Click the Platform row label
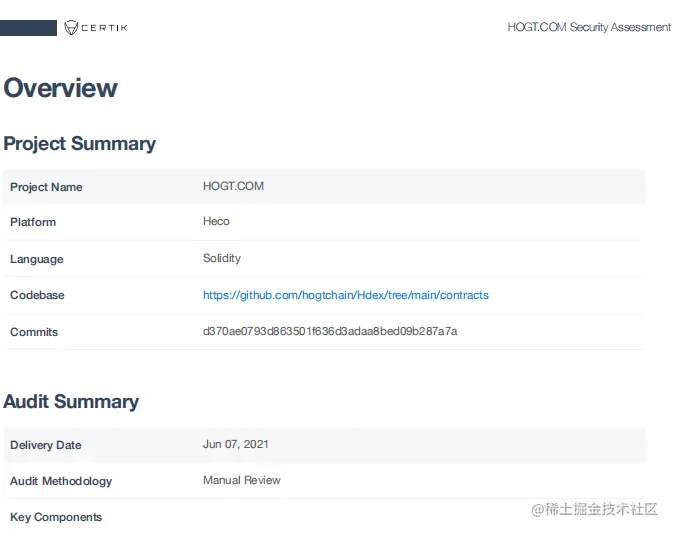Viewport: 674px width, 533px height. pyautogui.click(x=33, y=222)
